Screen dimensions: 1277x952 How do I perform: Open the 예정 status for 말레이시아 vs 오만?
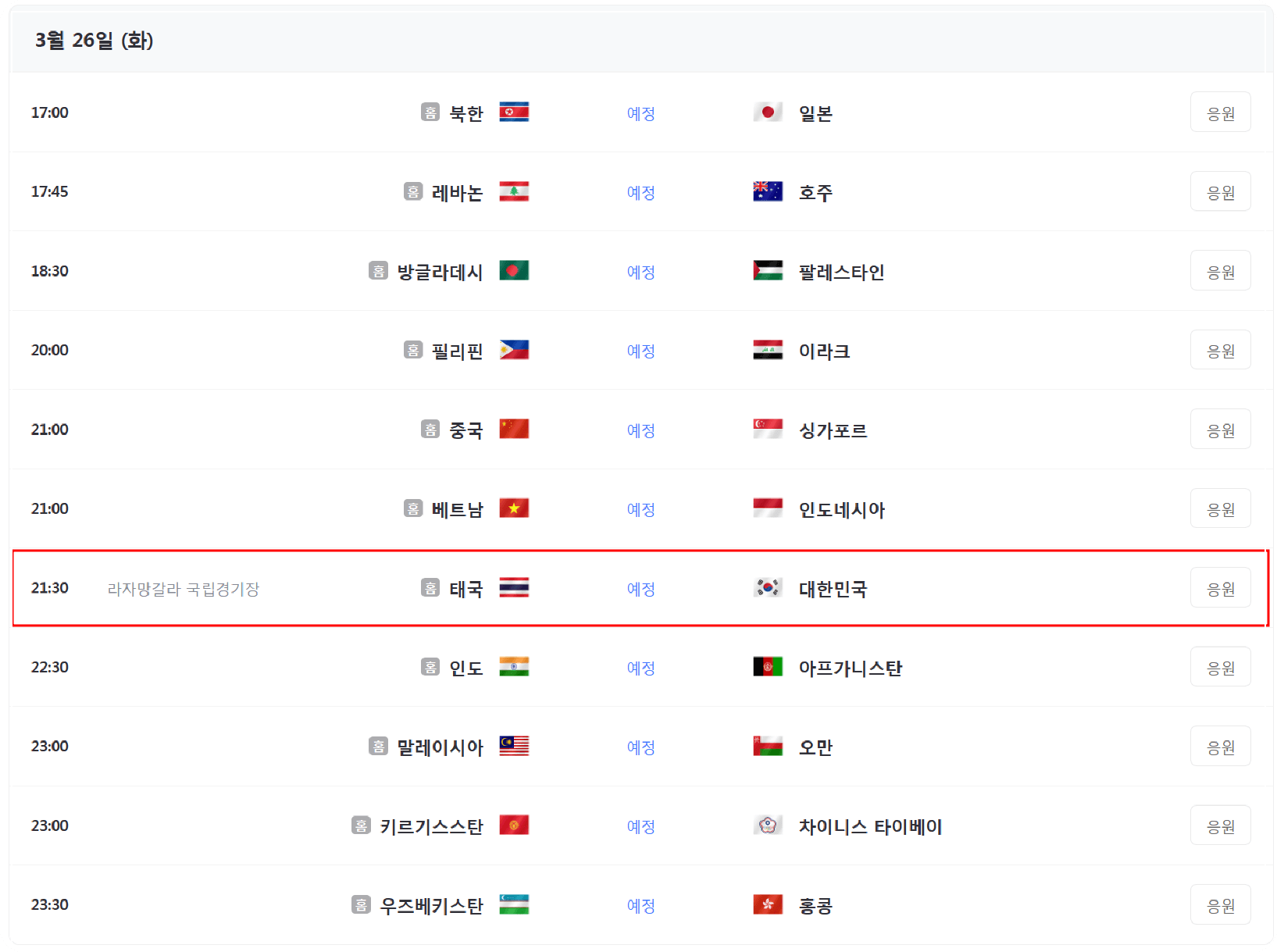pyautogui.click(x=640, y=747)
